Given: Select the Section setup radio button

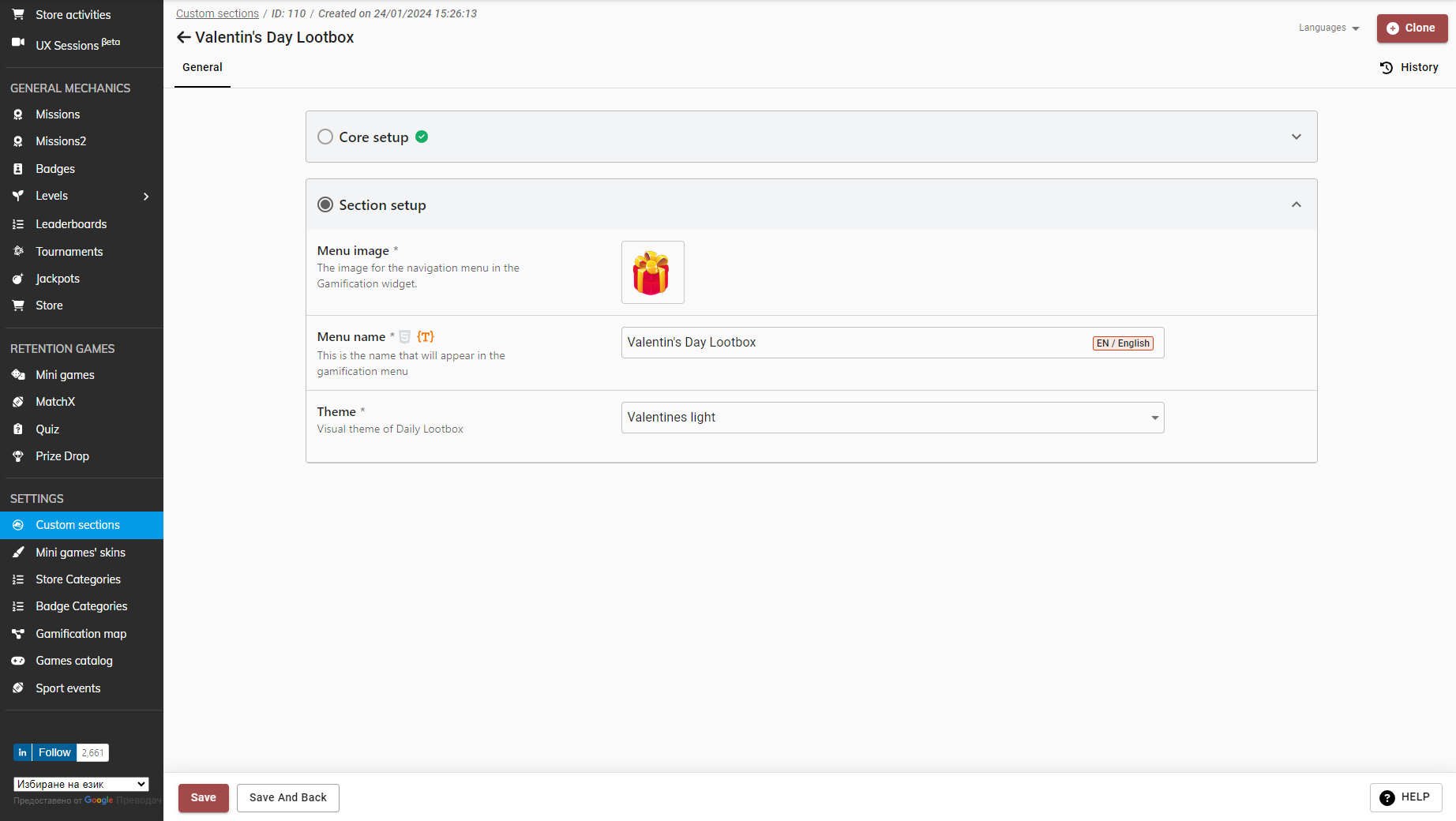Looking at the screenshot, I should (x=325, y=205).
